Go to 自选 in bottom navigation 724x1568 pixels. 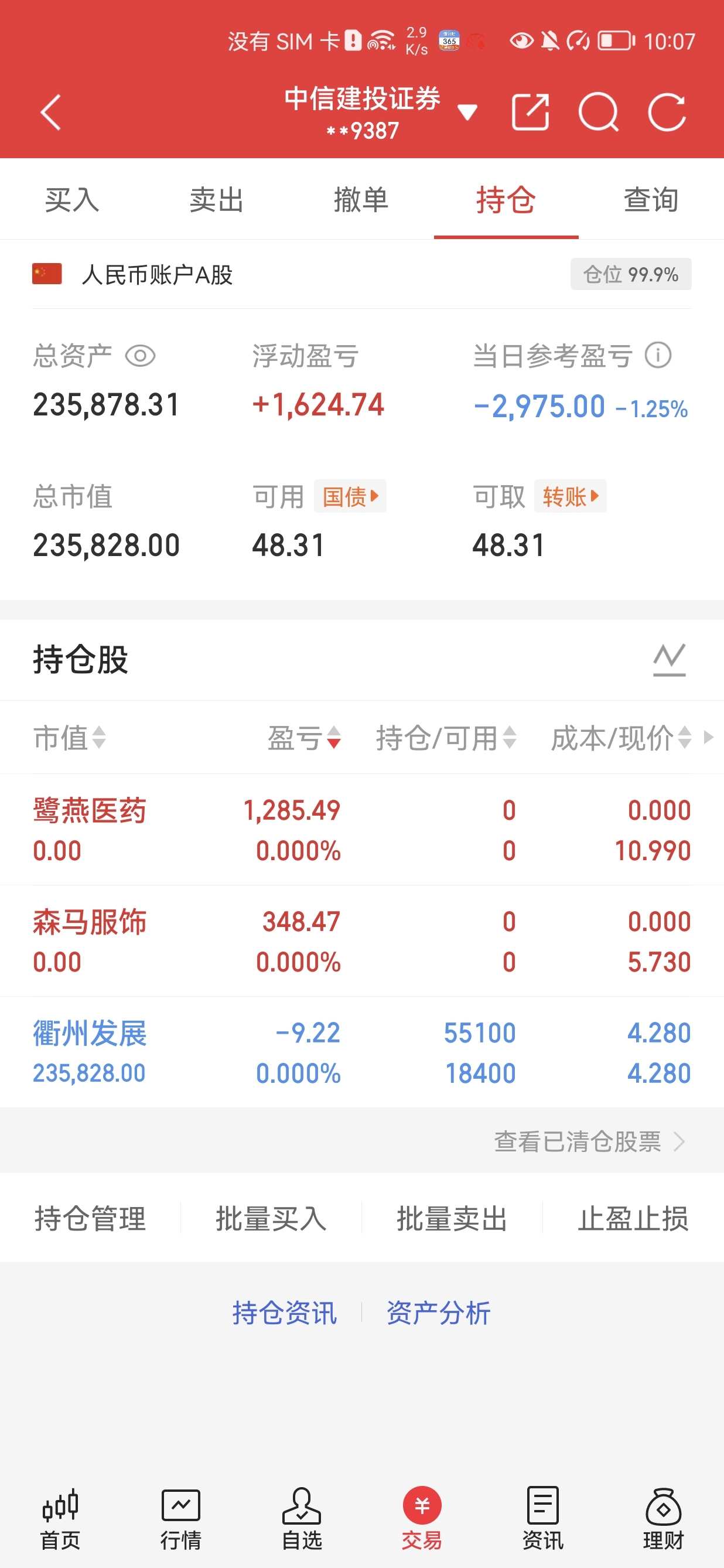pyautogui.click(x=302, y=1519)
